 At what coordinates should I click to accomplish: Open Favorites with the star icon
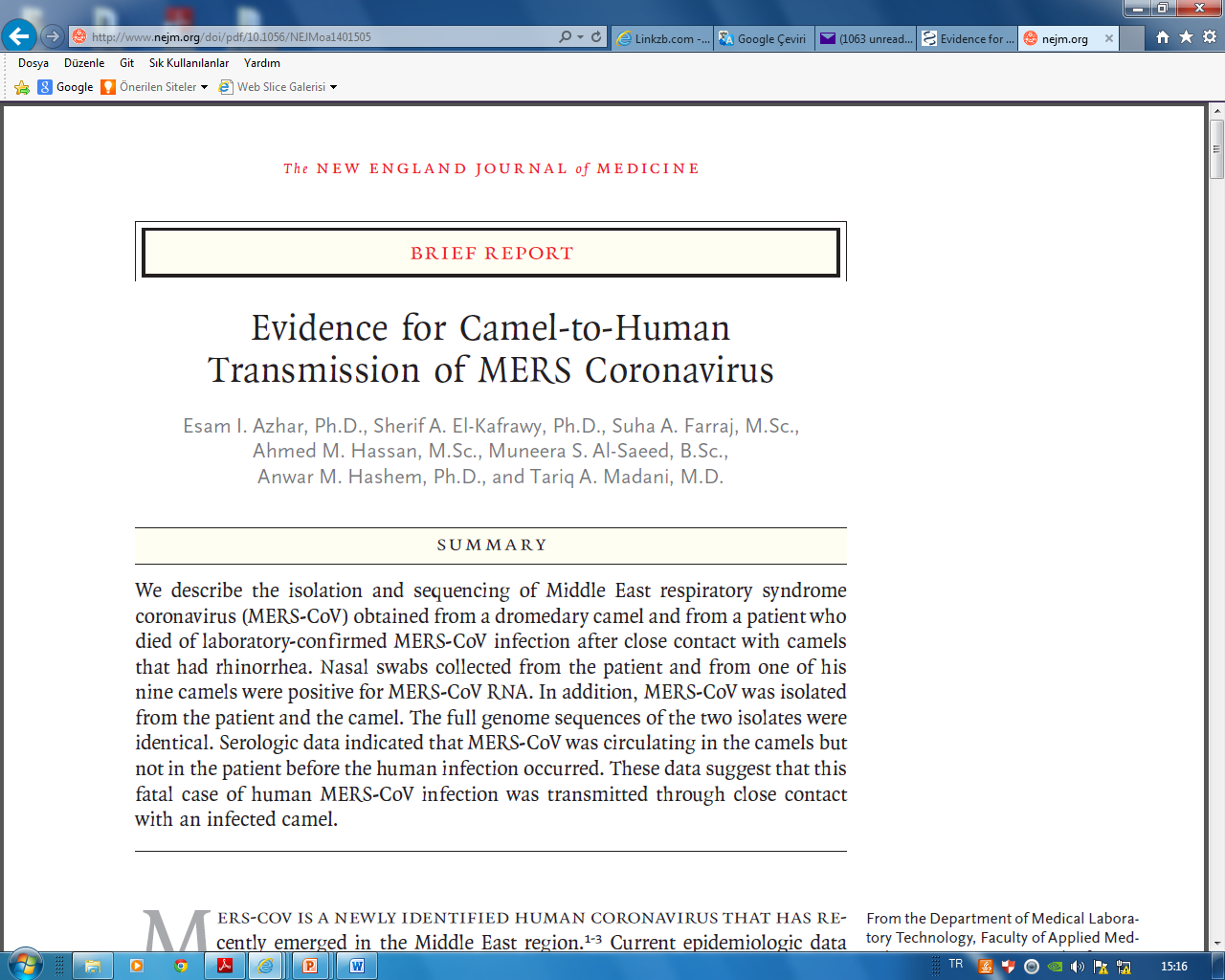1187,36
